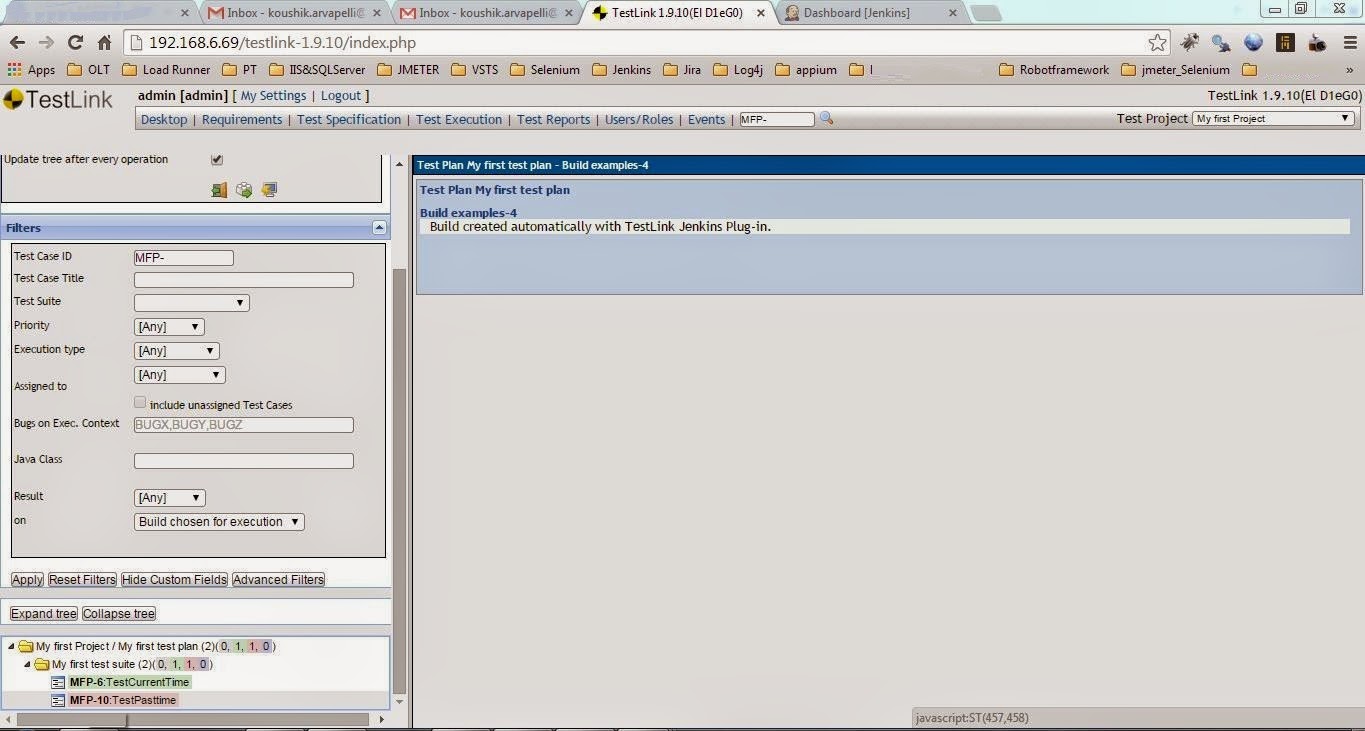Image resolution: width=1365 pixels, height=731 pixels.
Task: Open the Desktop menu item
Action: click(x=164, y=119)
